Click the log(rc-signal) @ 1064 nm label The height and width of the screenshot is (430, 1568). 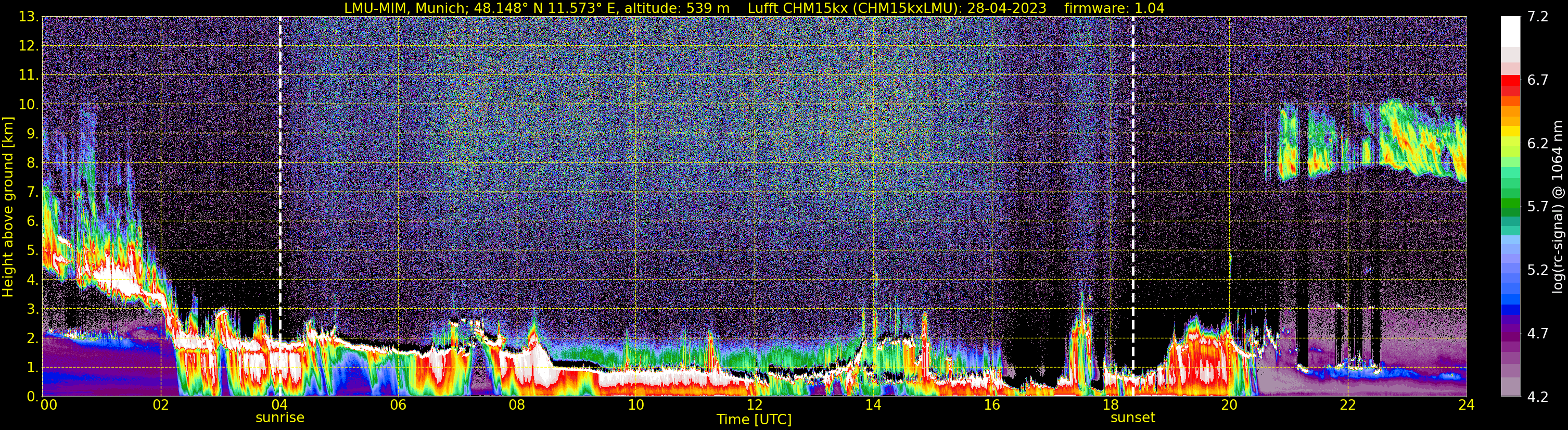1557,207
